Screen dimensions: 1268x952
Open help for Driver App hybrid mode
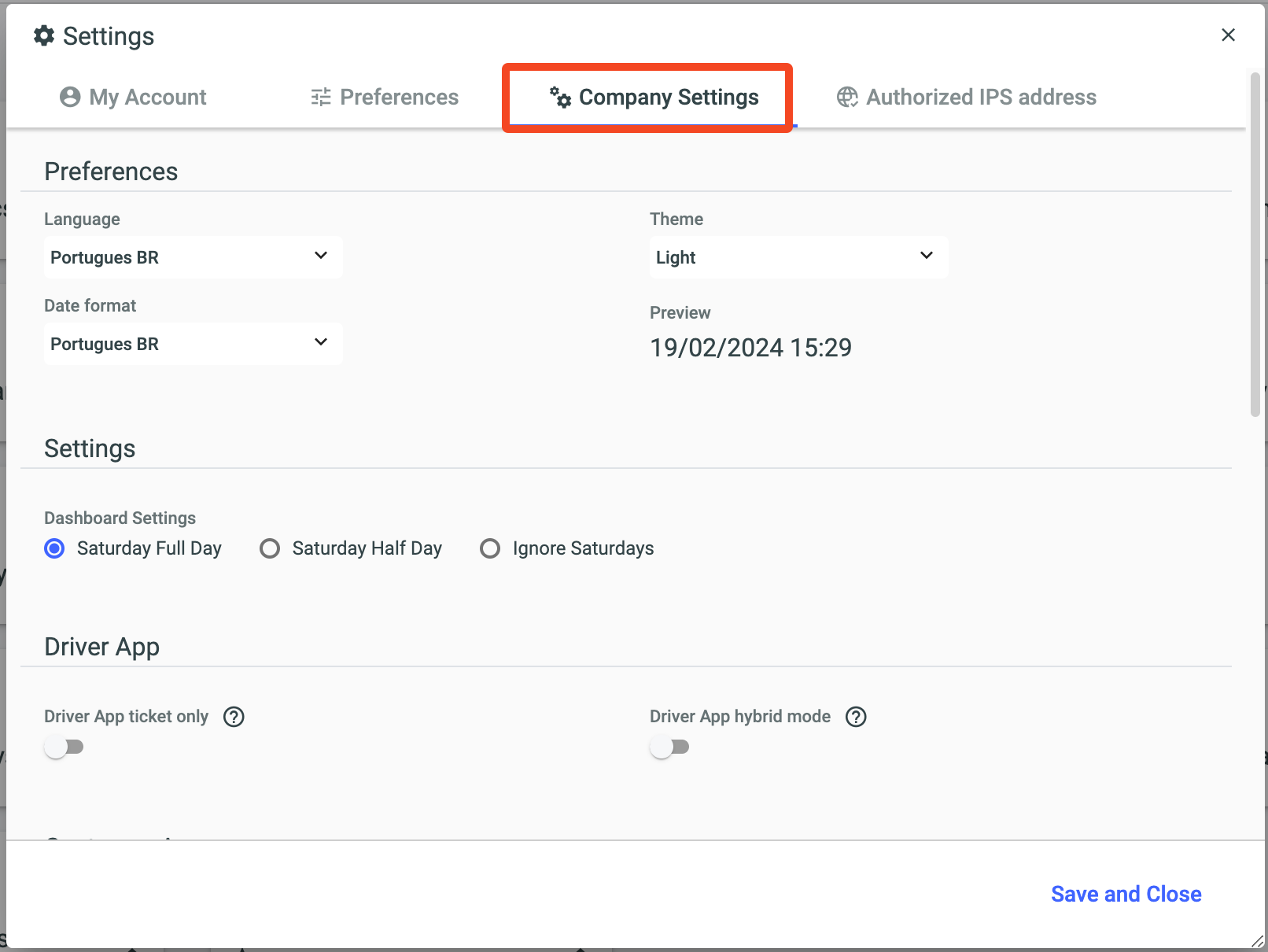pos(856,717)
